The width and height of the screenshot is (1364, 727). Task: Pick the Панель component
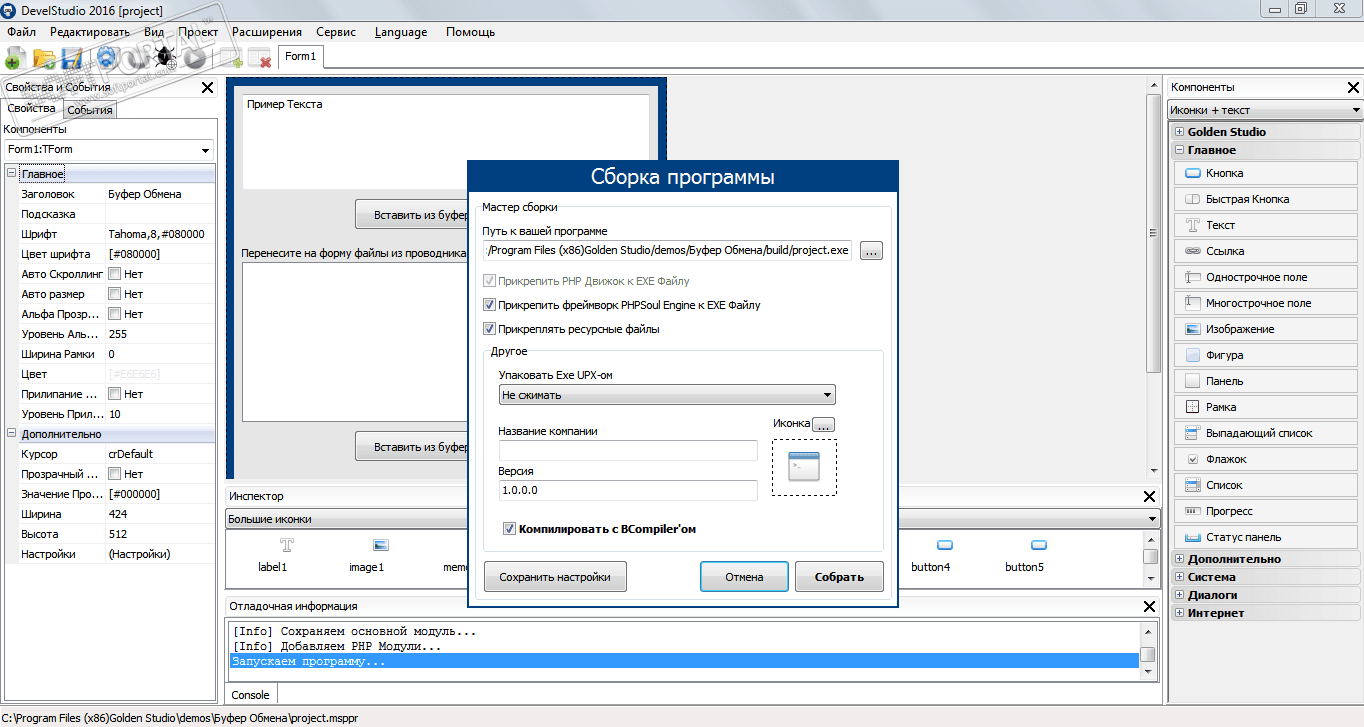[x=1266, y=381]
